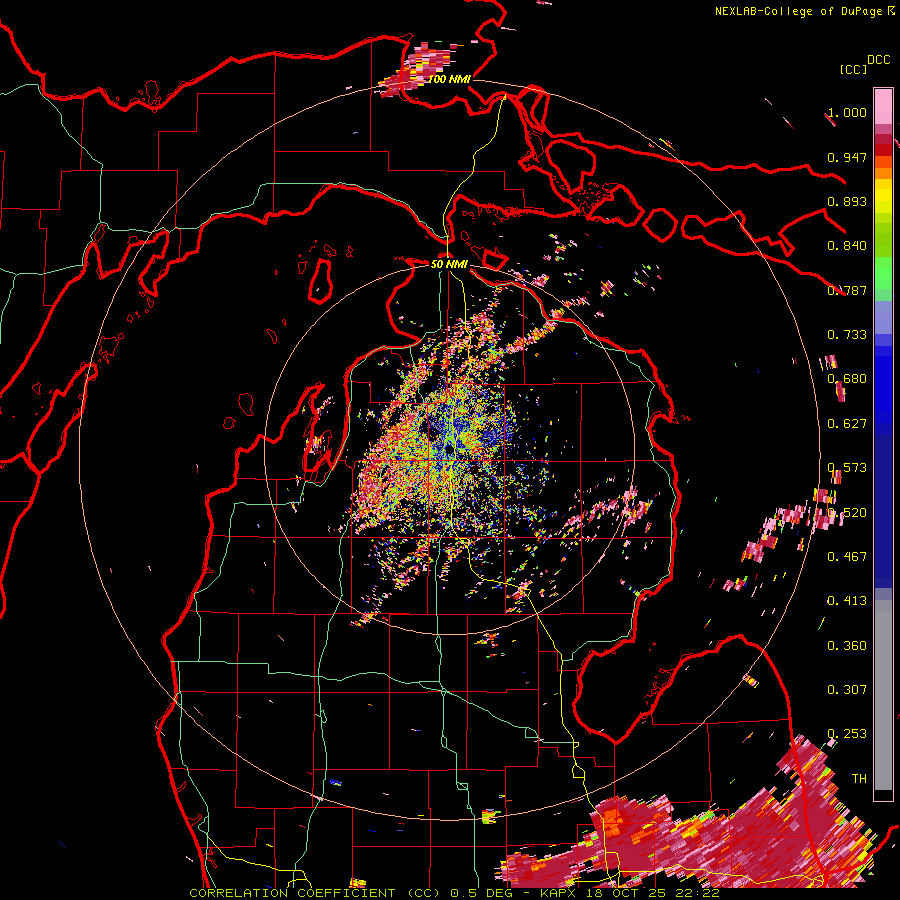Click the 0.947 scale value

[847, 157]
